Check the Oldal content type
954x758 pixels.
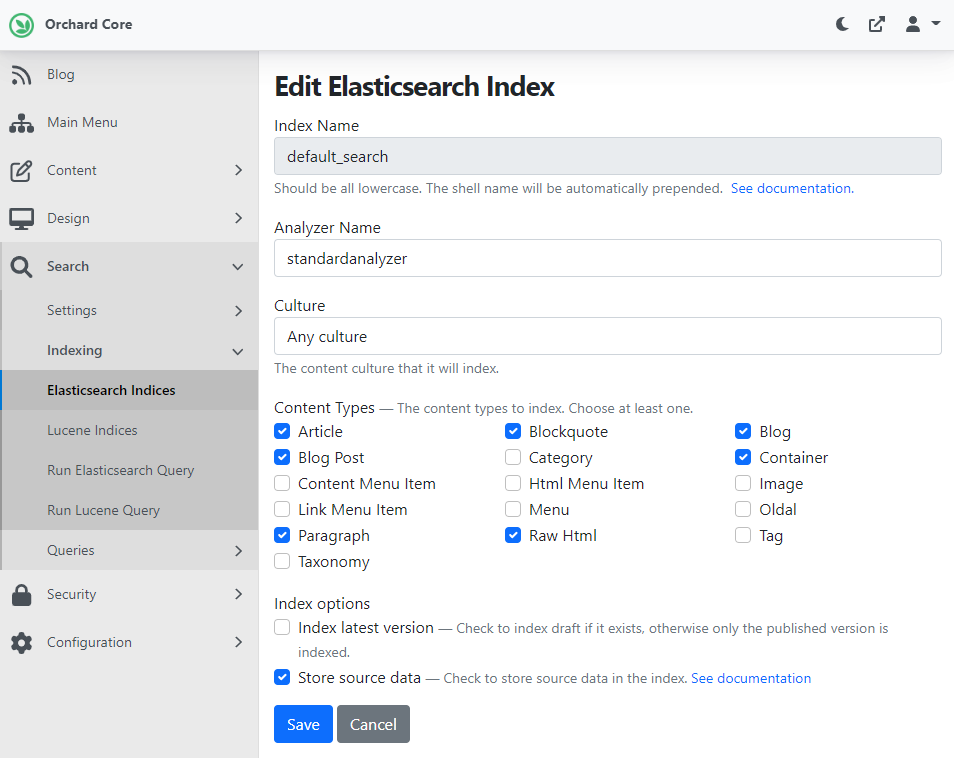tap(743, 509)
